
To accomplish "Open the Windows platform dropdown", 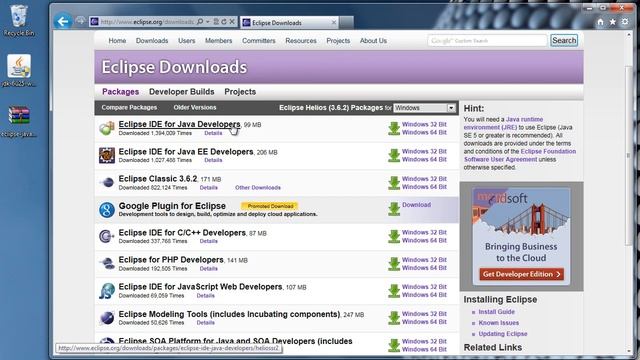I will [x=424, y=108].
